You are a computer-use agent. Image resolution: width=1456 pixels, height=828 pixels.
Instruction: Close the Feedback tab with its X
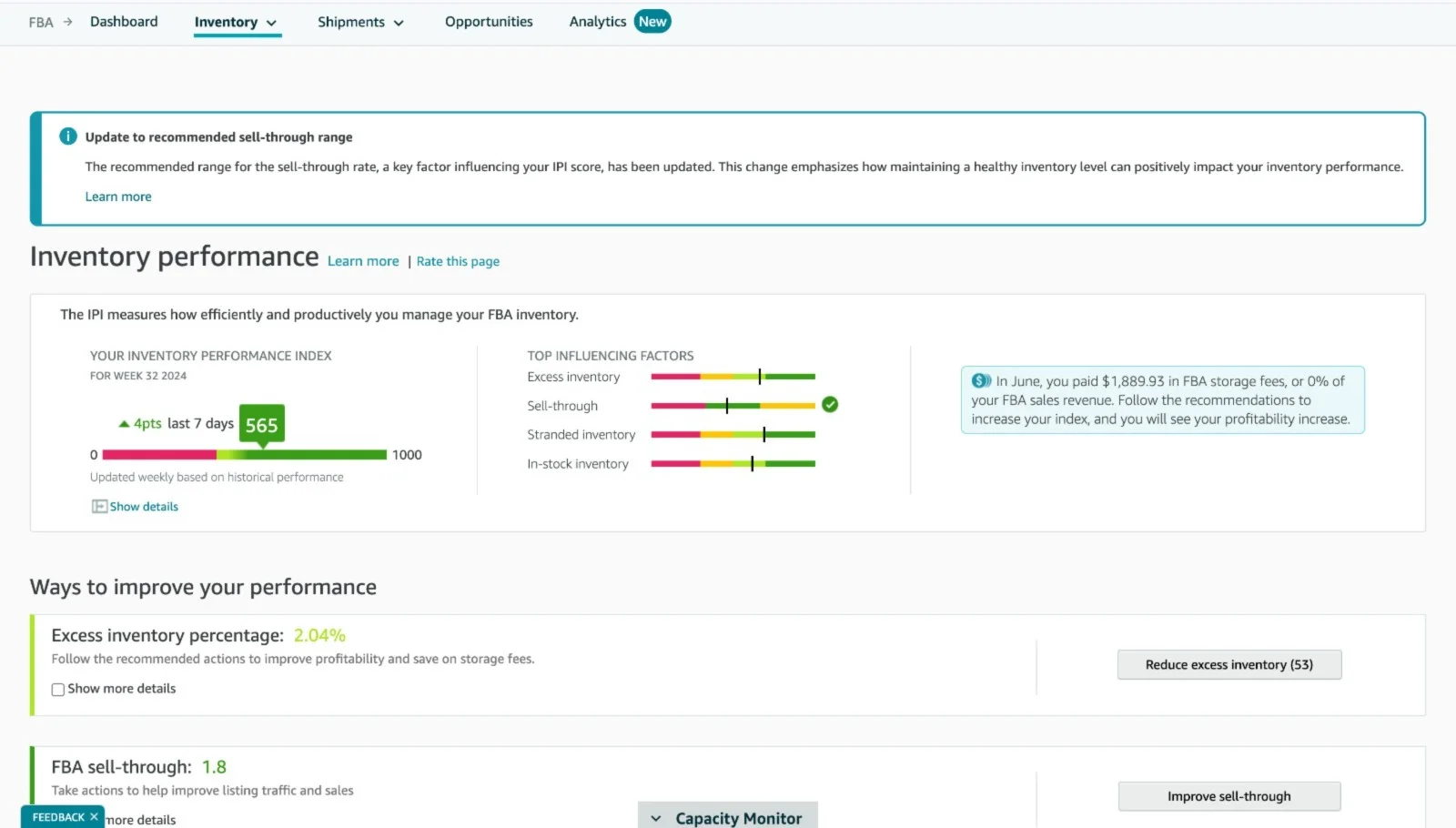click(x=94, y=817)
